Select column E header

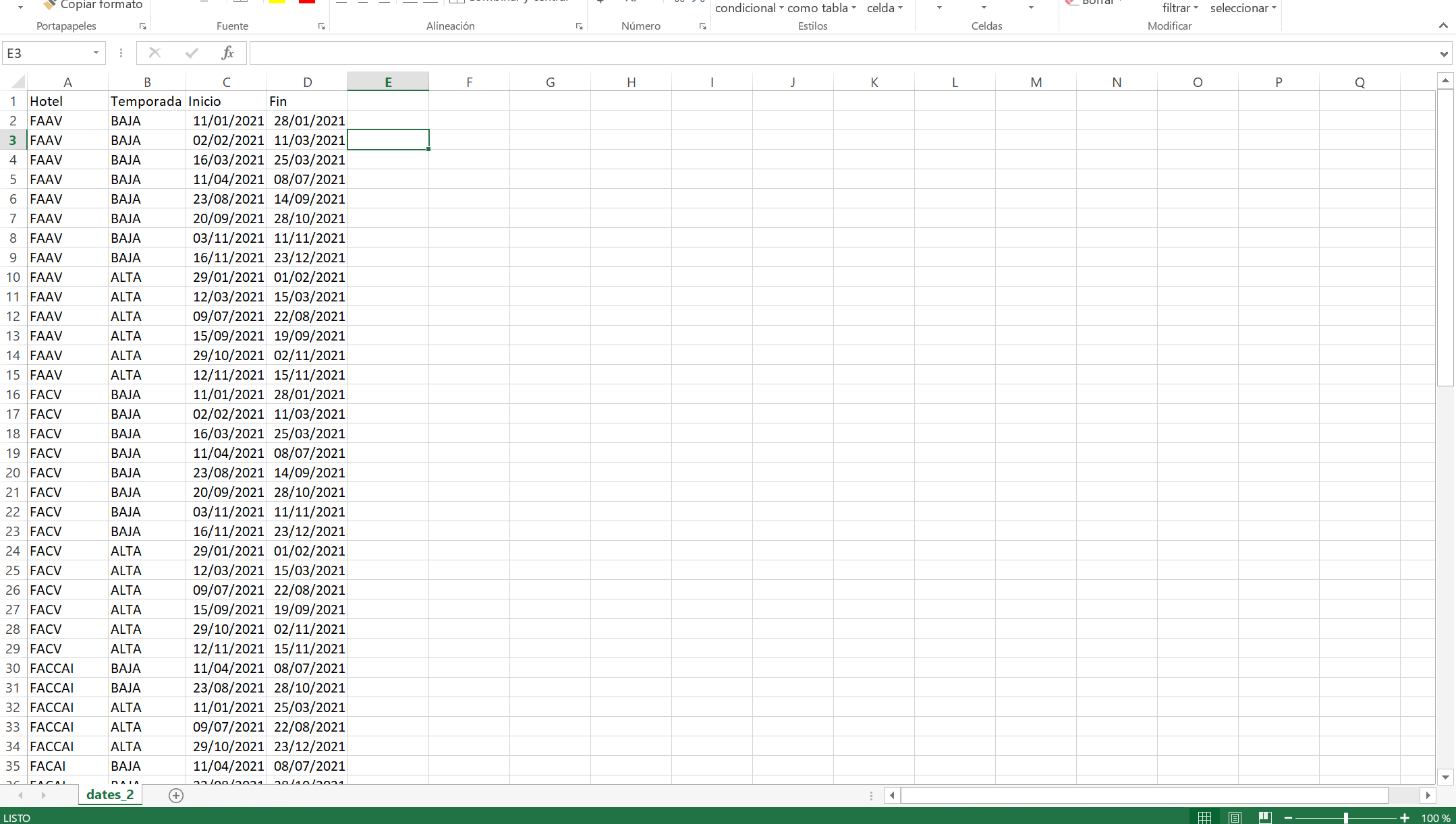pyautogui.click(x=388, y=82)
